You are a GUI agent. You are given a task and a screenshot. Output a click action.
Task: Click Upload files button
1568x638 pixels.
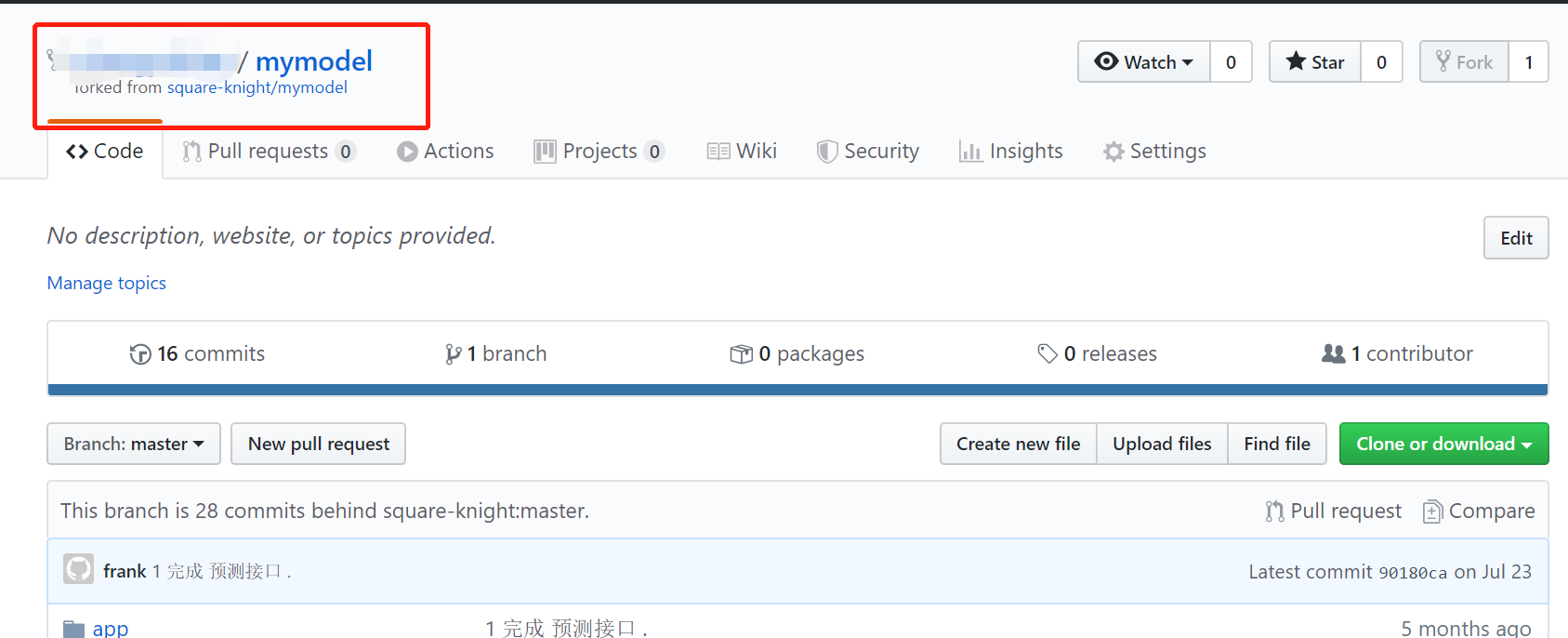point(1163,444)
